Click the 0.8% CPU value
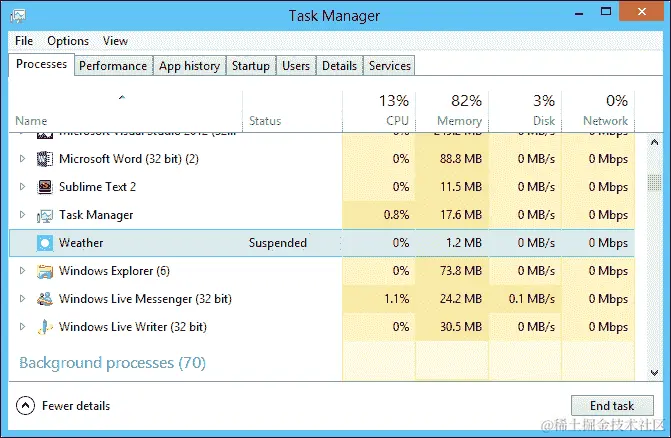 [x=396, y=215]
